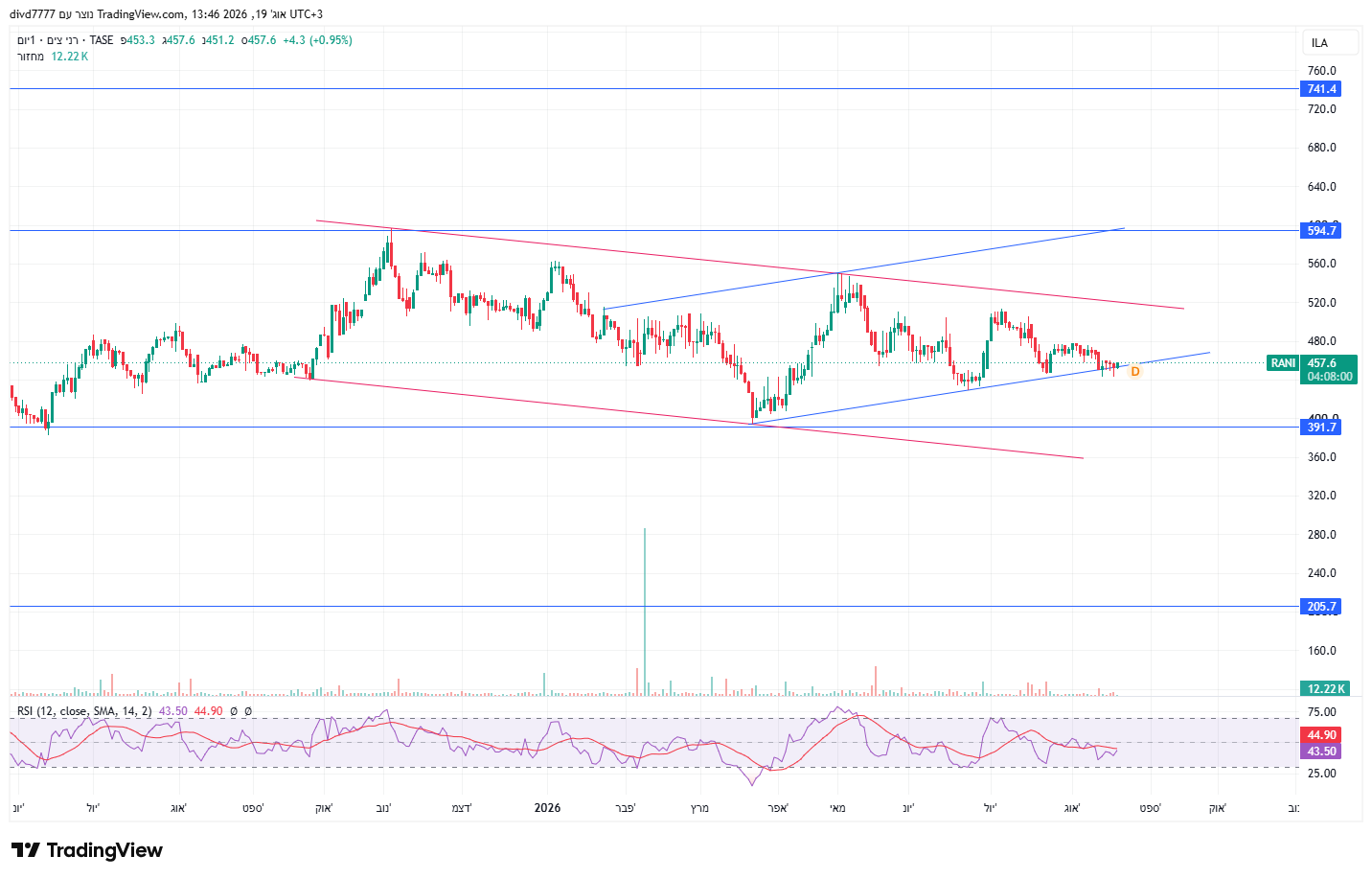The image size is (1372, 879).
Task: Click the orange D dividend marker
Action: (x=1135, y=371)
